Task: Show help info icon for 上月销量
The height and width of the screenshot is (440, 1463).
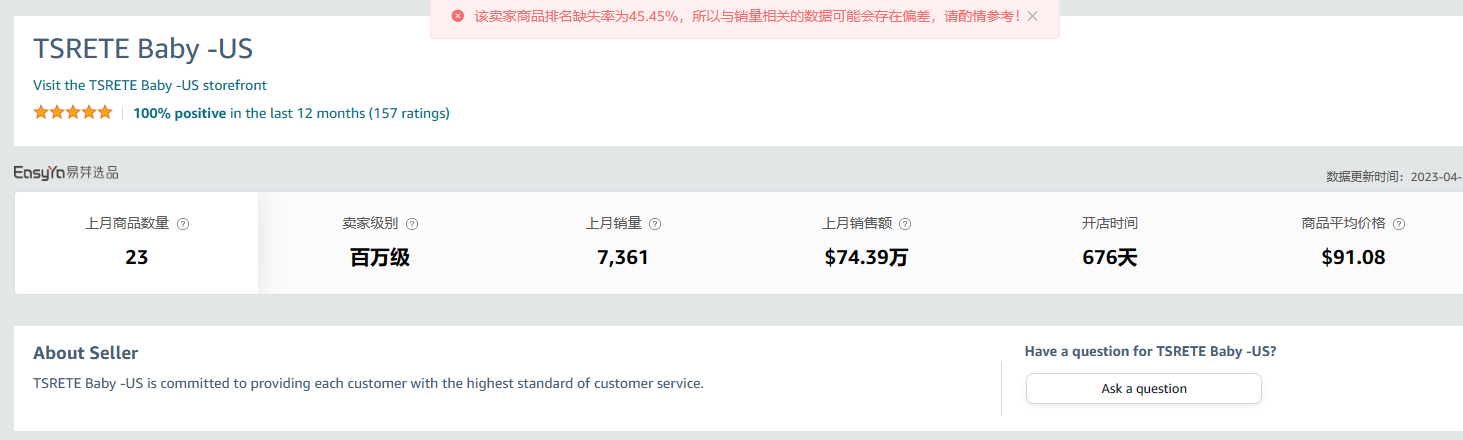Action: click(655, 224)
